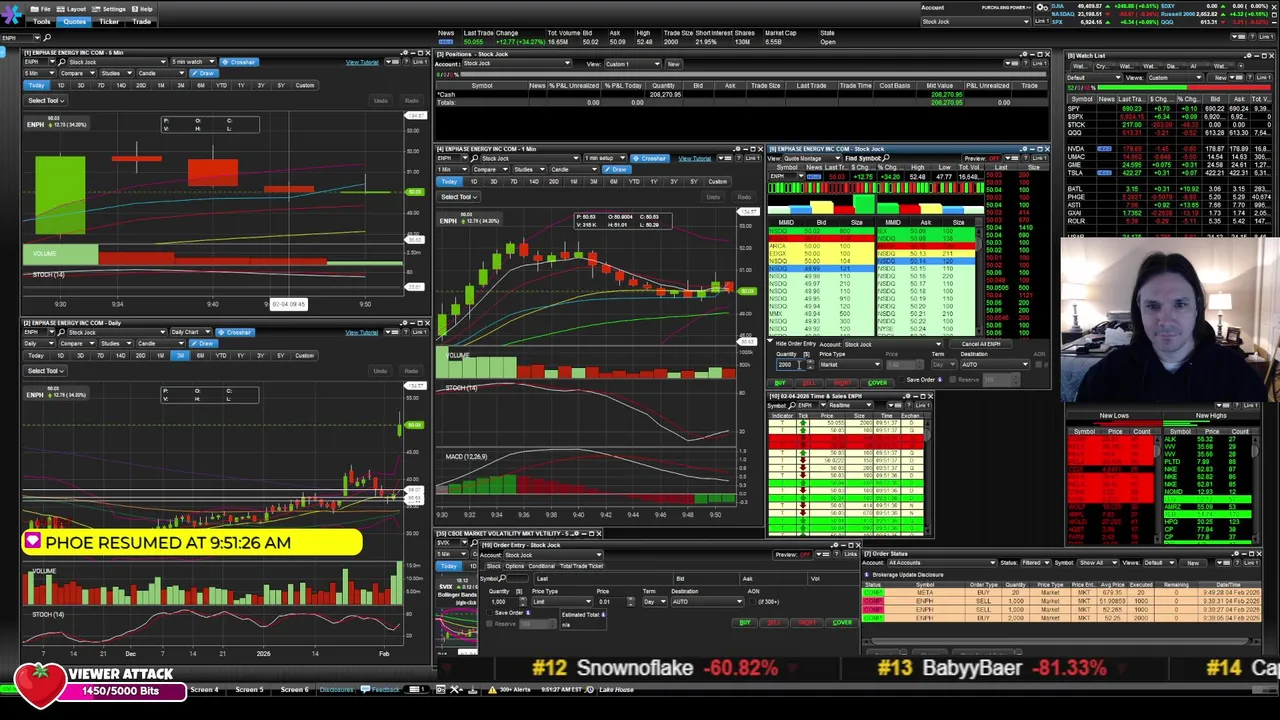Switch to Screen 5 in the bottom bar

(x=249, y=690)
